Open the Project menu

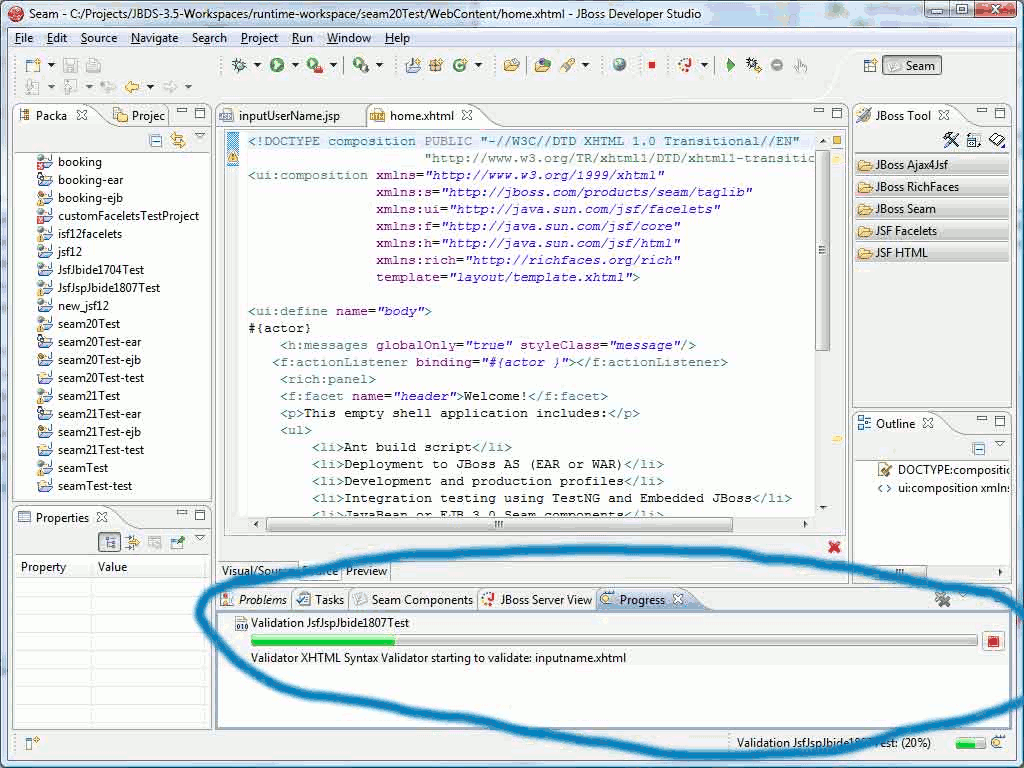pos(259,38)
